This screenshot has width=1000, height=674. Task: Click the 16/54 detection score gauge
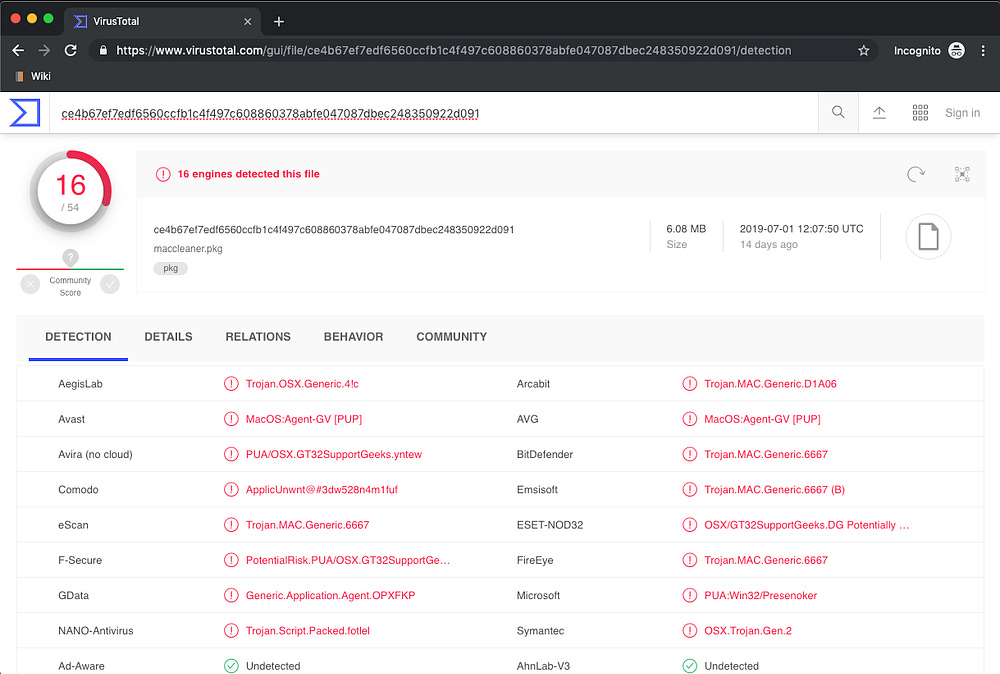[x=71, y=191]
